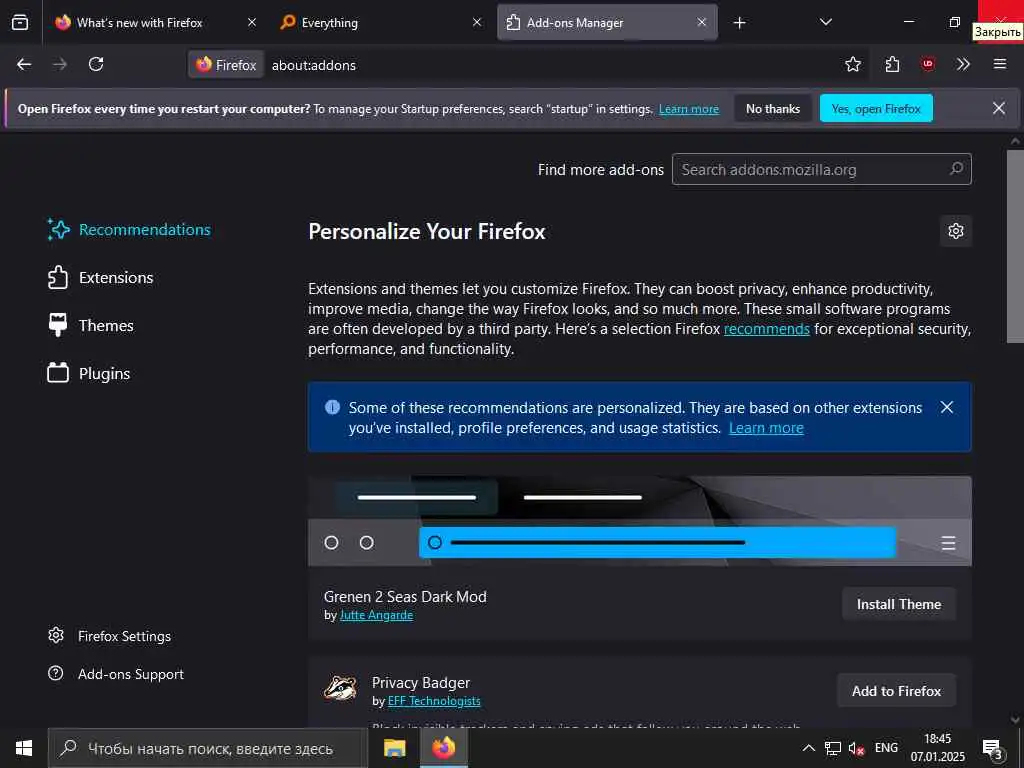Screen dimensions: 1024x768
Task: Dismiss the startup notification bar
Action: click(999, 108)
